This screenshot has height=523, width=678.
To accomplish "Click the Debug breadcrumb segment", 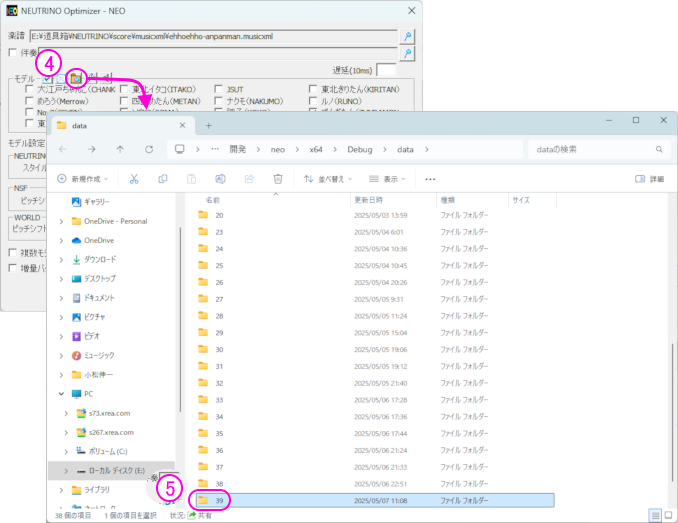I will (360, 150).
